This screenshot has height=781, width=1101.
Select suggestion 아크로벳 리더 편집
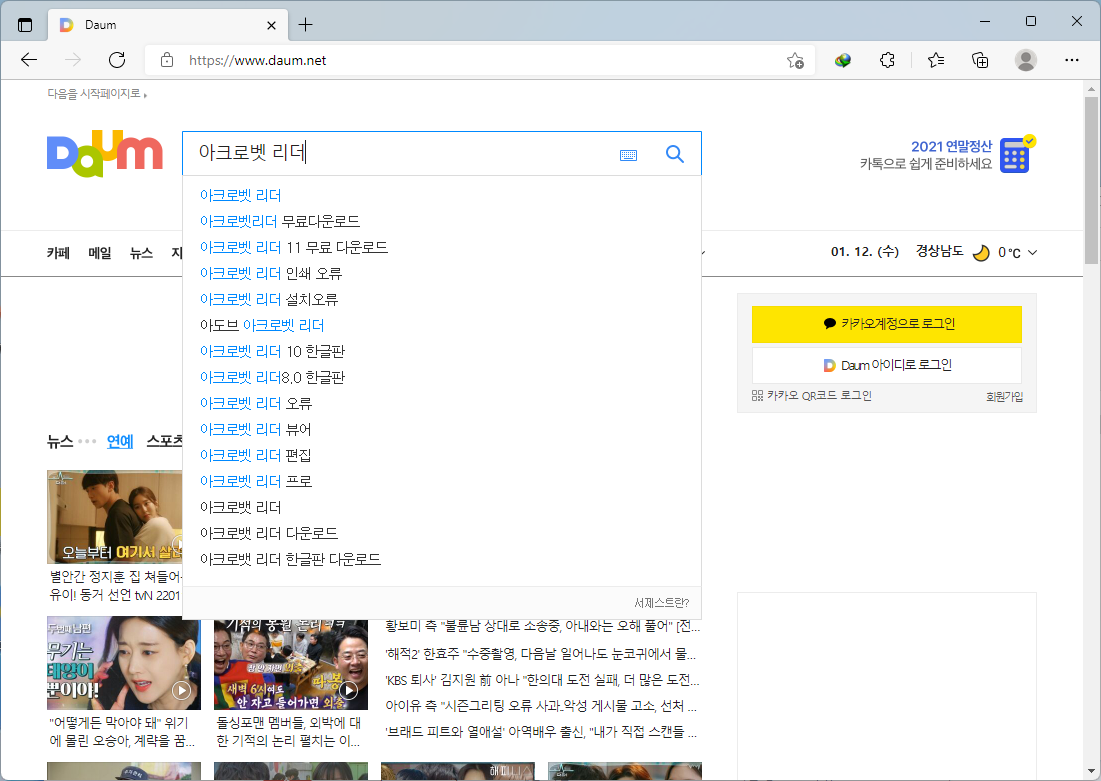pos(255,455)
